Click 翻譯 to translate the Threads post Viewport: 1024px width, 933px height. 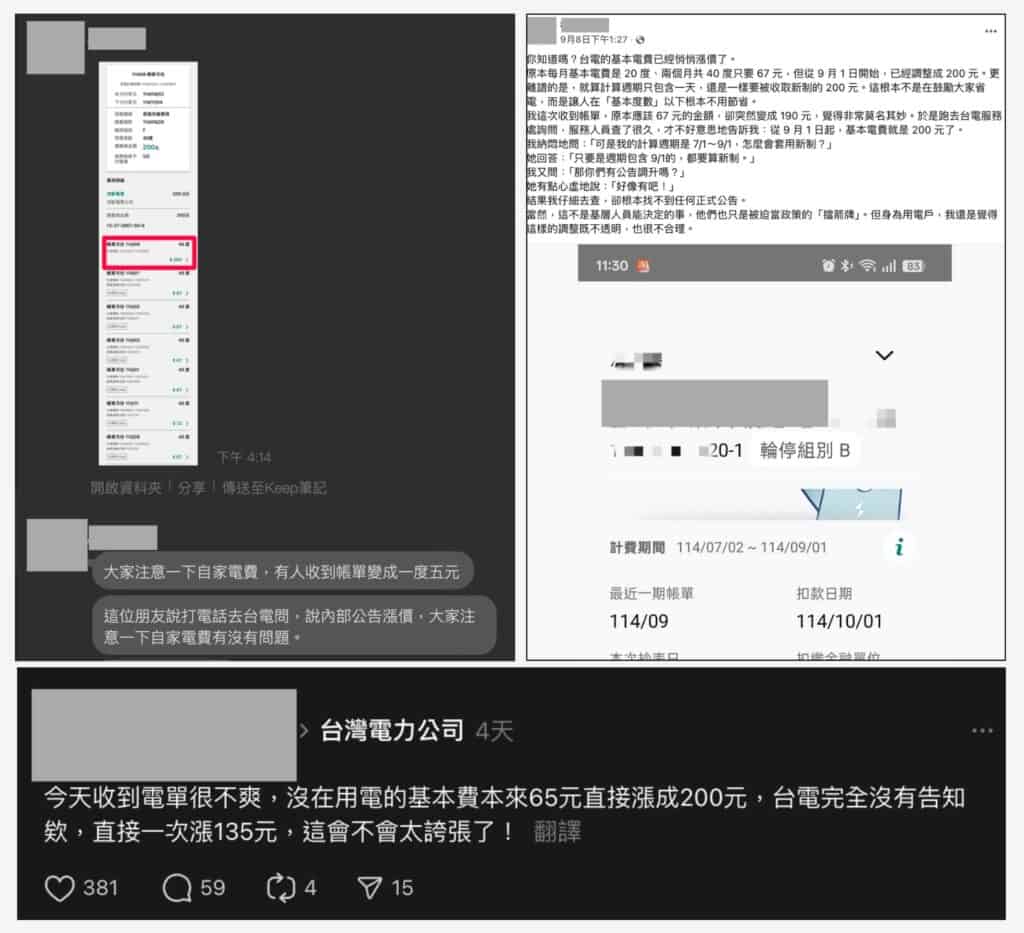pyautogui.click(x=557, y=832)
